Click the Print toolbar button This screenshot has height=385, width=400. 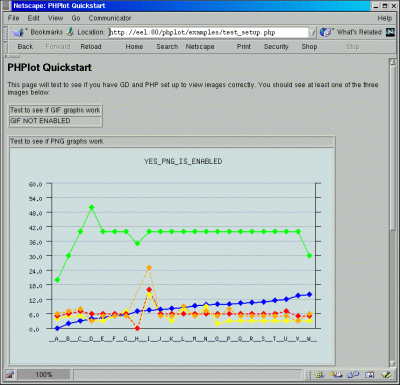[x=244, y=47]
